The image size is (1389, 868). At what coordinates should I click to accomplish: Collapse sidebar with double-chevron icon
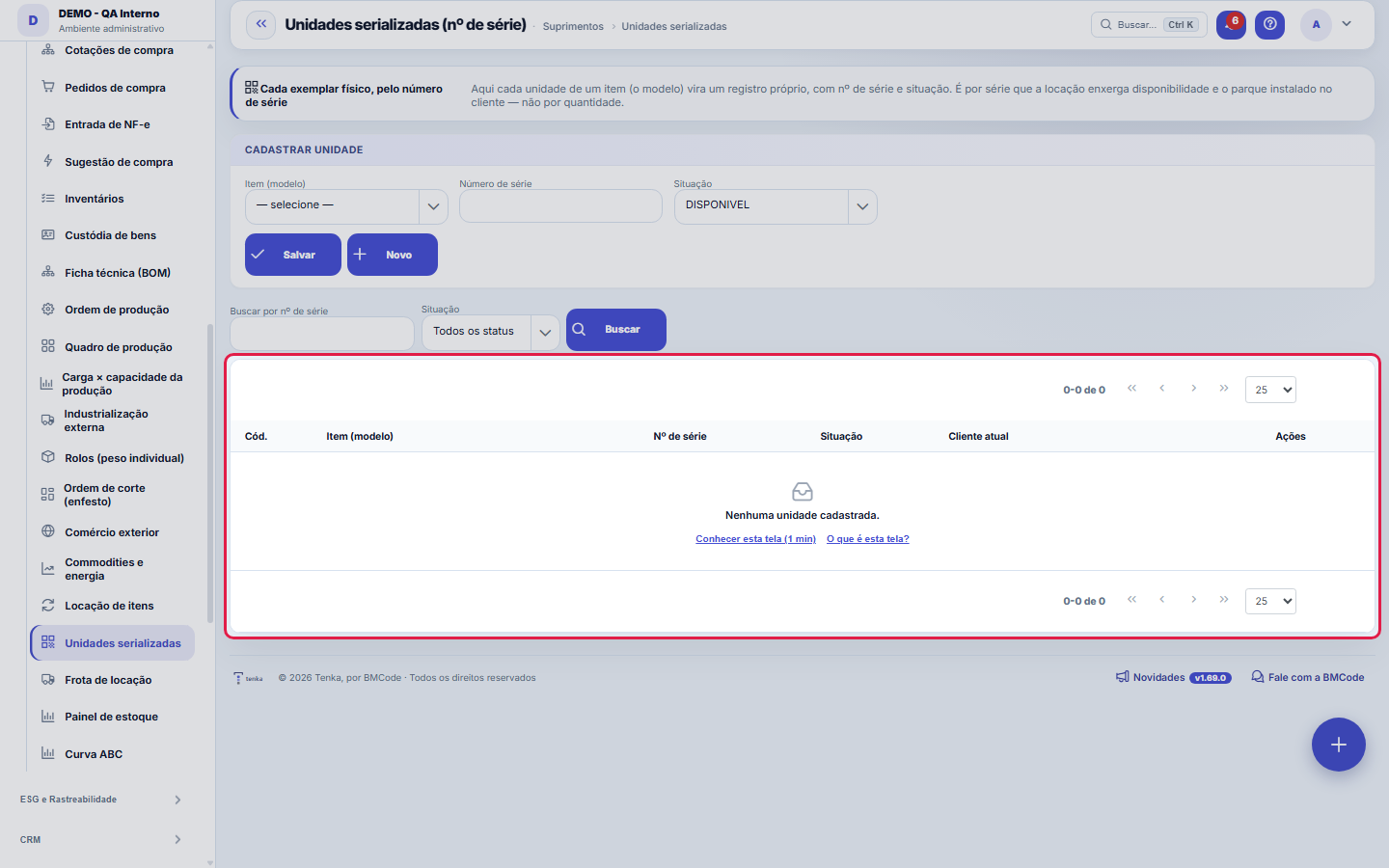261,25
